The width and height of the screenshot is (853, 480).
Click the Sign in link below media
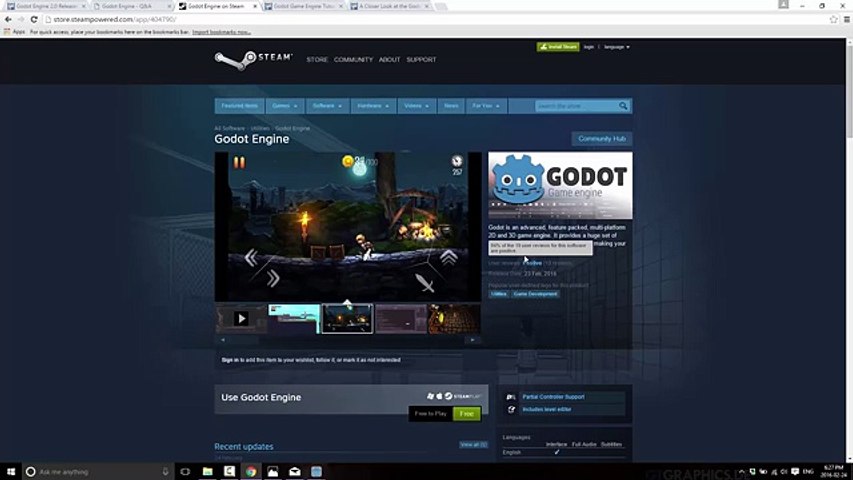(x=230, y=360)
